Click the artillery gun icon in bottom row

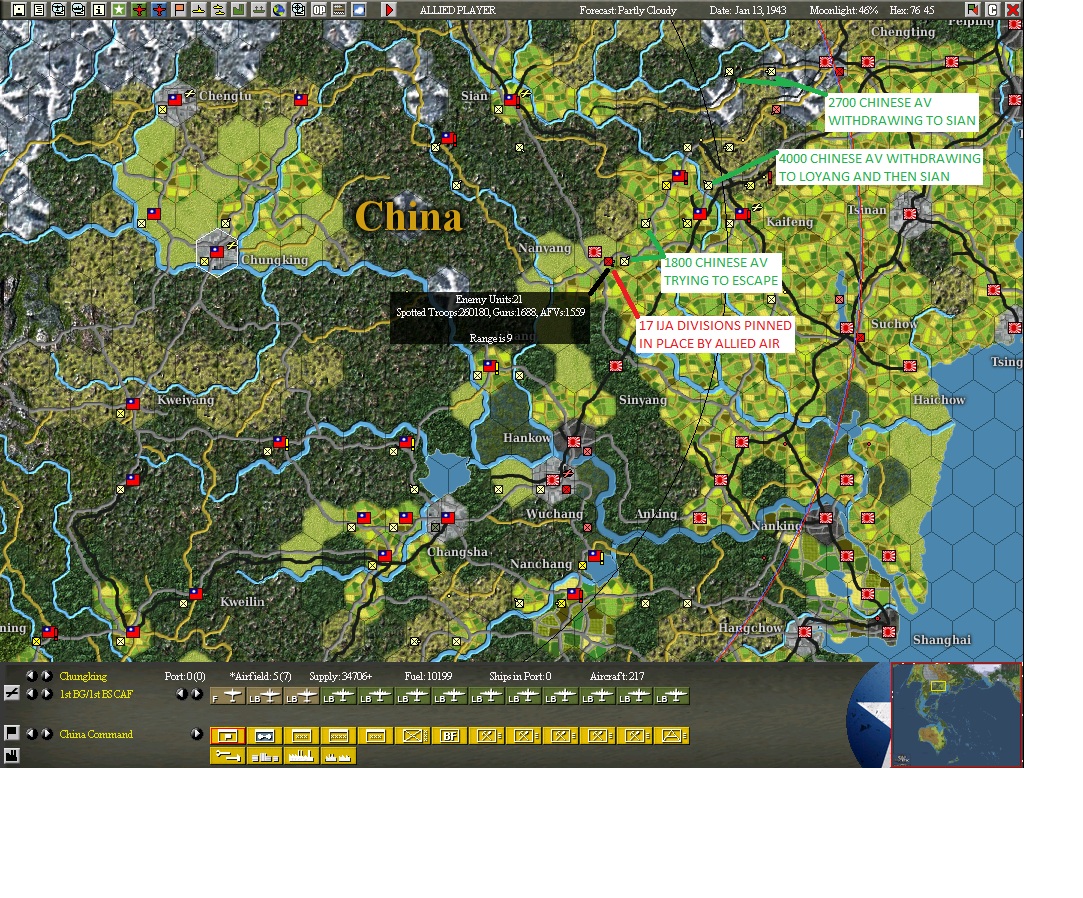[227, 756]
